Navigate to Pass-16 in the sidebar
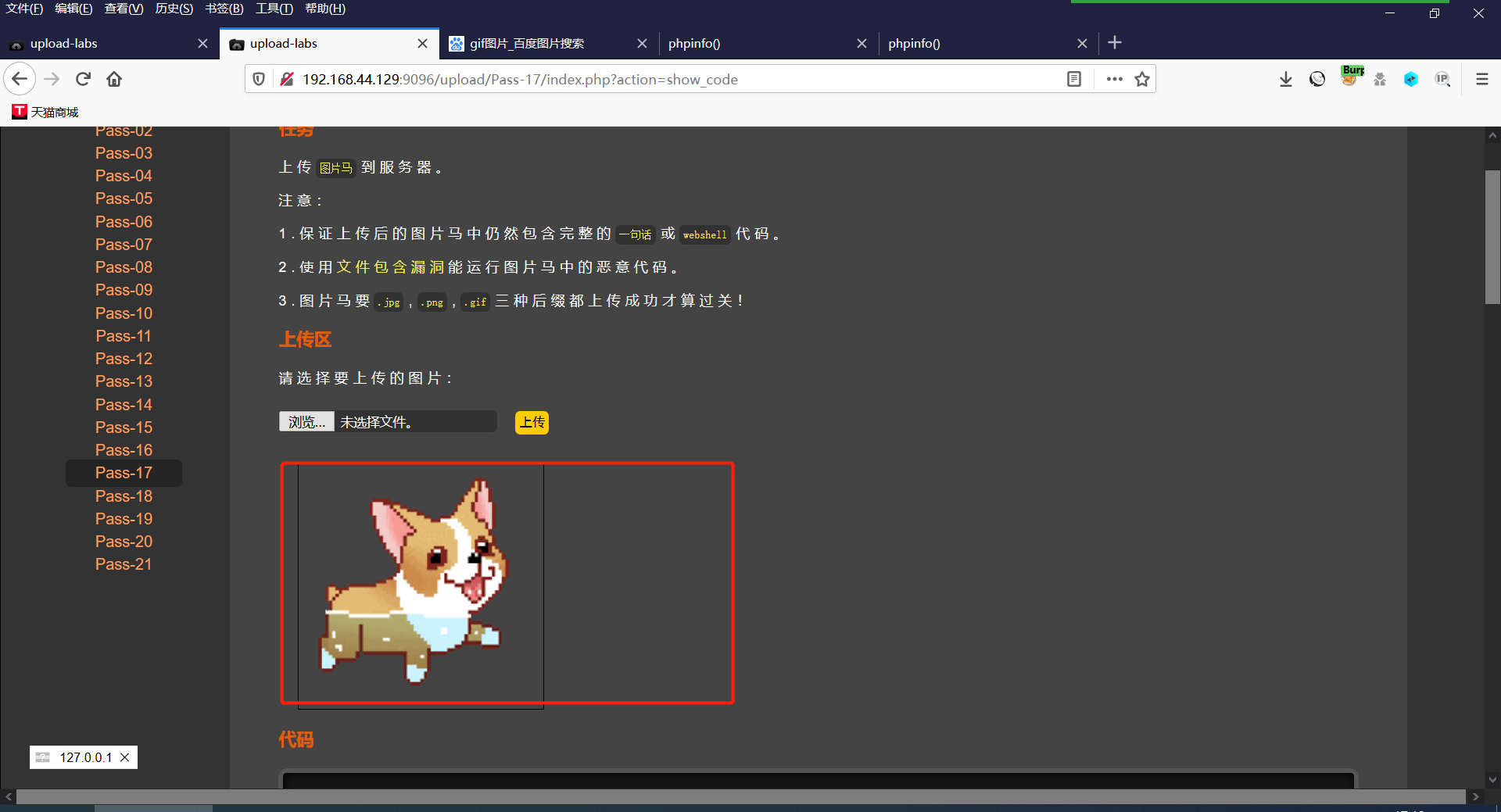This screenshot has height=812, width=1501. (124, 450)
